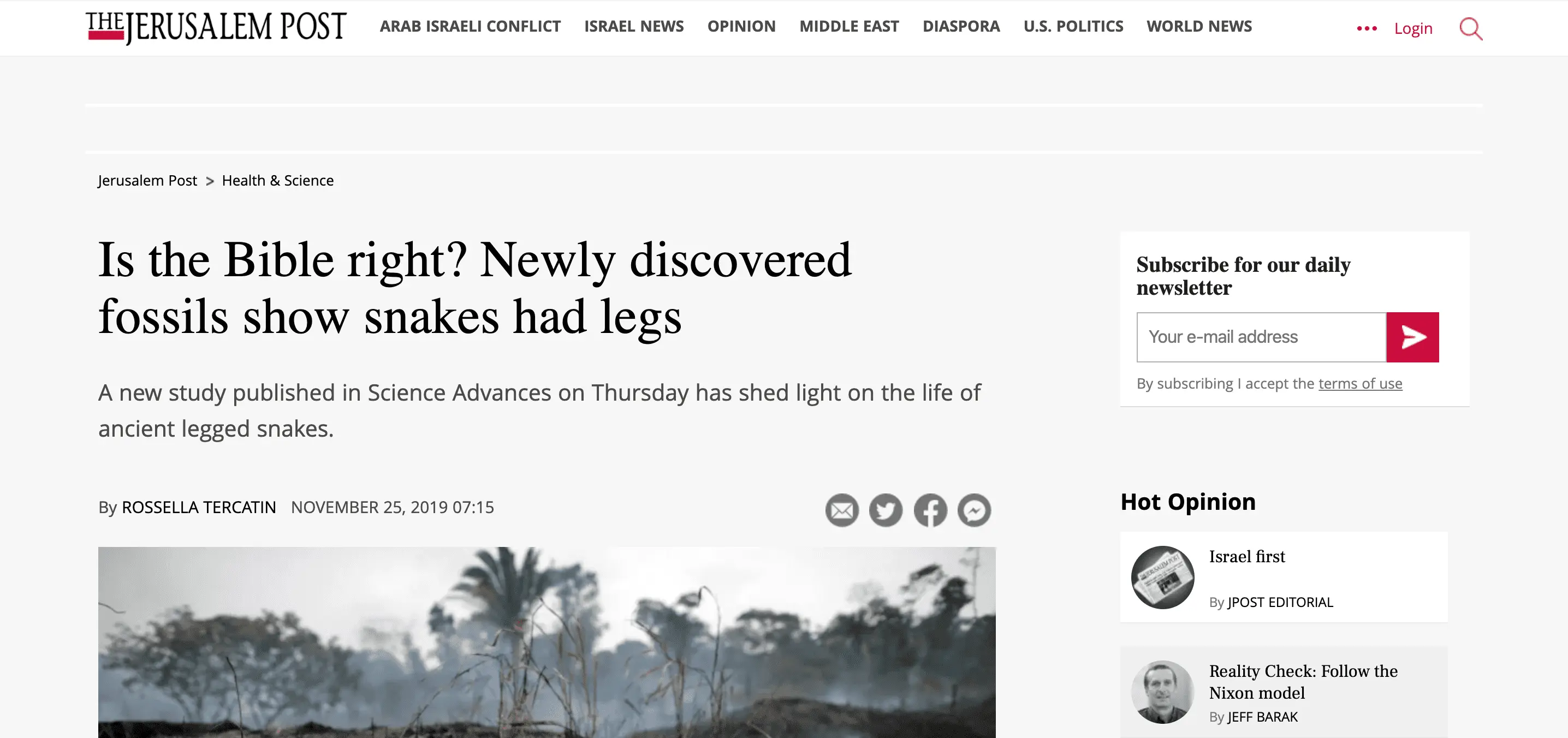The image size is (1568, 738).
Task: Go to Israel News section
Action: point(634,27)
